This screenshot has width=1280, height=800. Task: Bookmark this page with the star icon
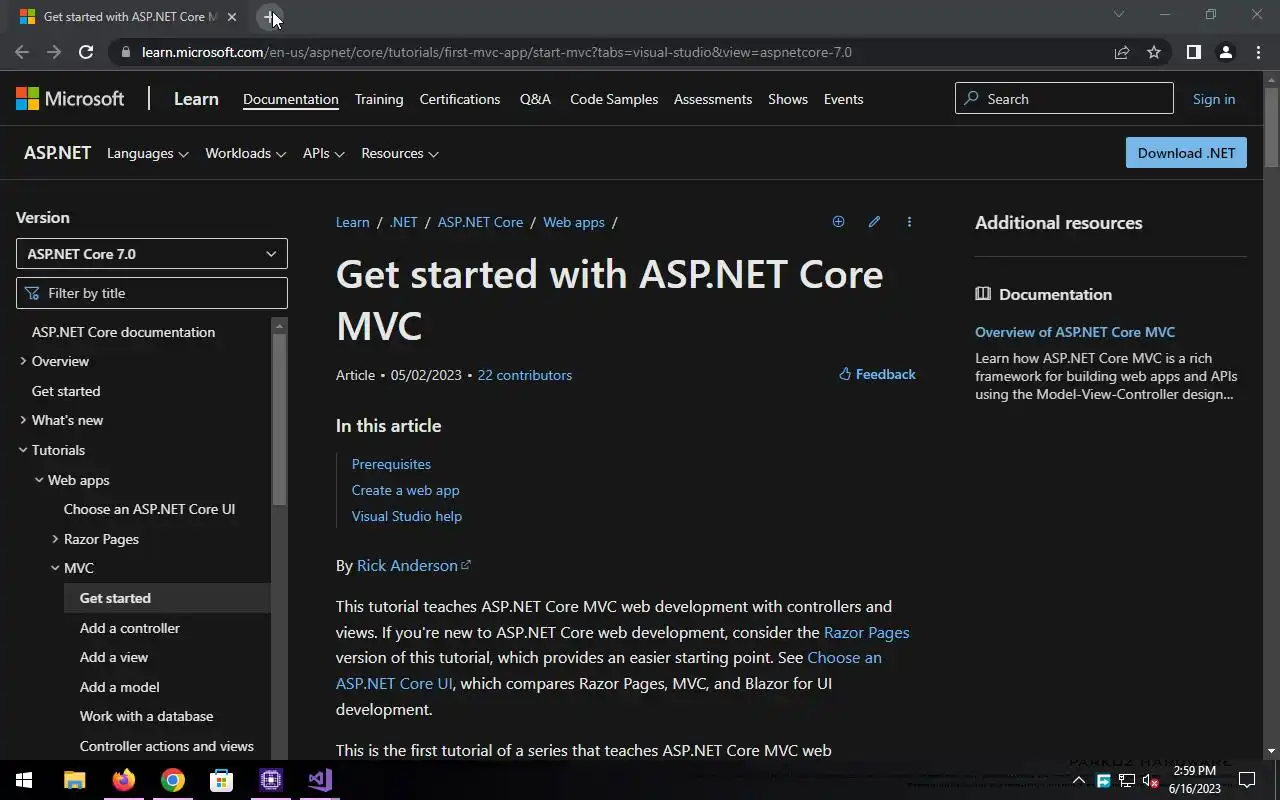click(1154, 52)
